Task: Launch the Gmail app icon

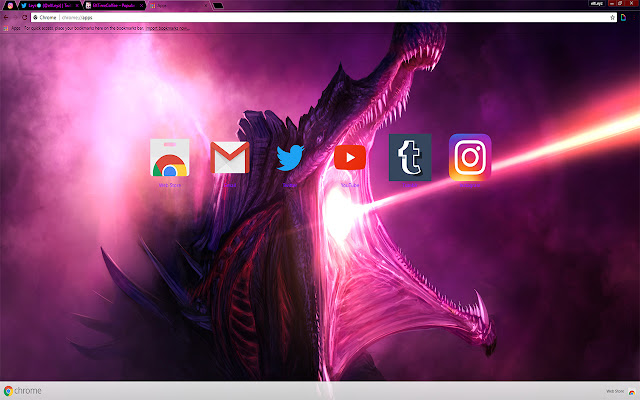Action: 230,158
